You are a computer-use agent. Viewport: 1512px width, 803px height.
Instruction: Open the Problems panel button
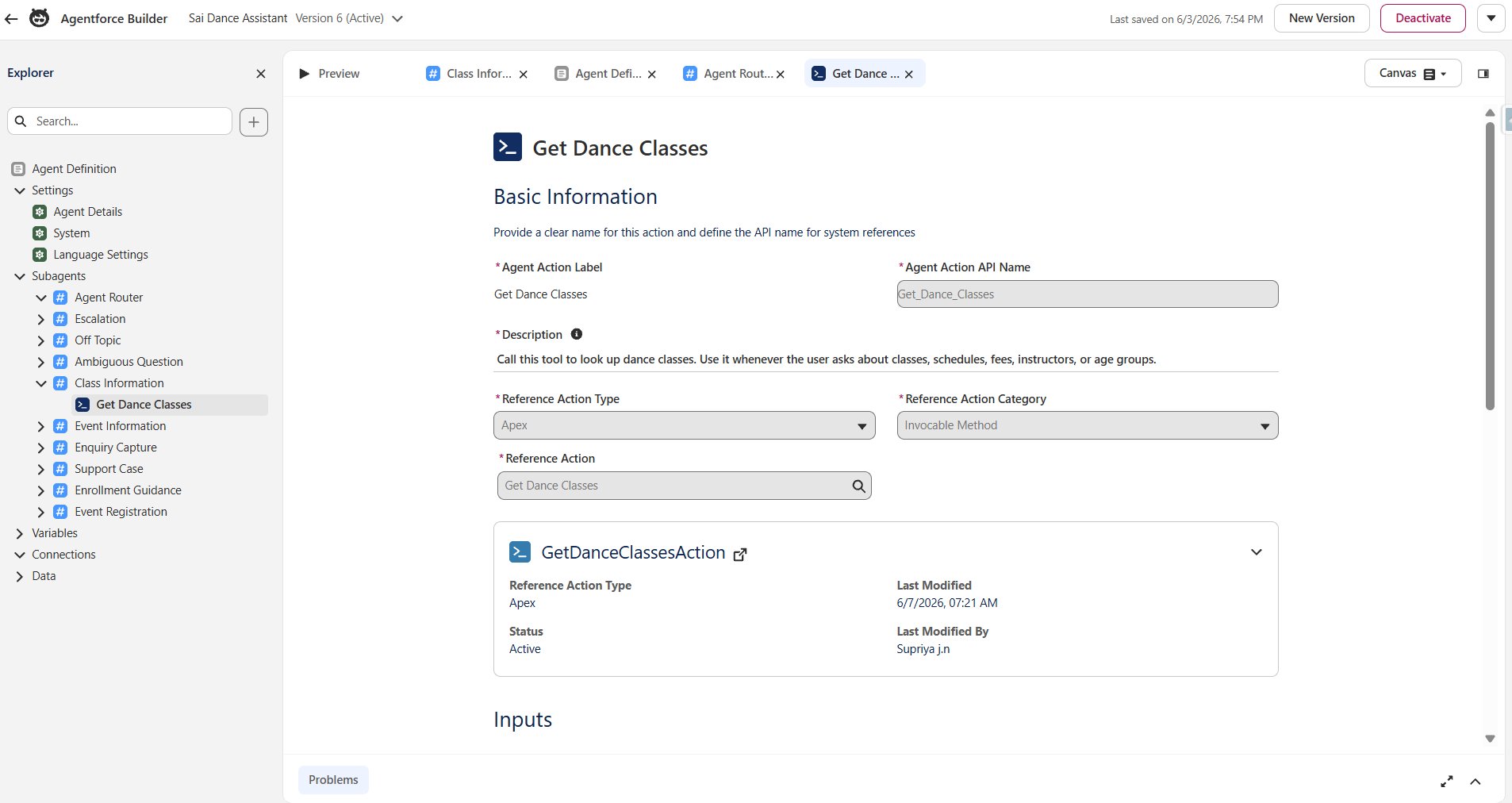(x=333, y=780)
